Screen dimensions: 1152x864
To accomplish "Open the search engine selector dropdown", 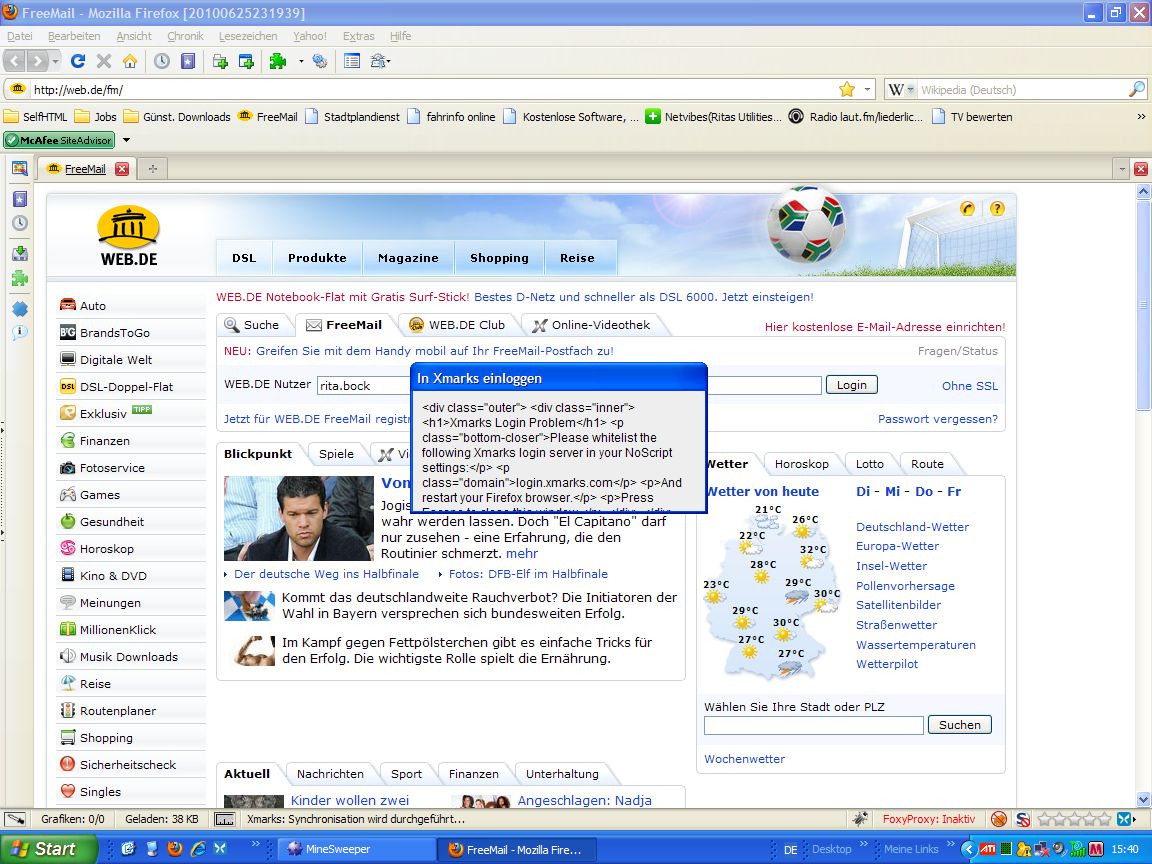I will [x=904, y=89].
